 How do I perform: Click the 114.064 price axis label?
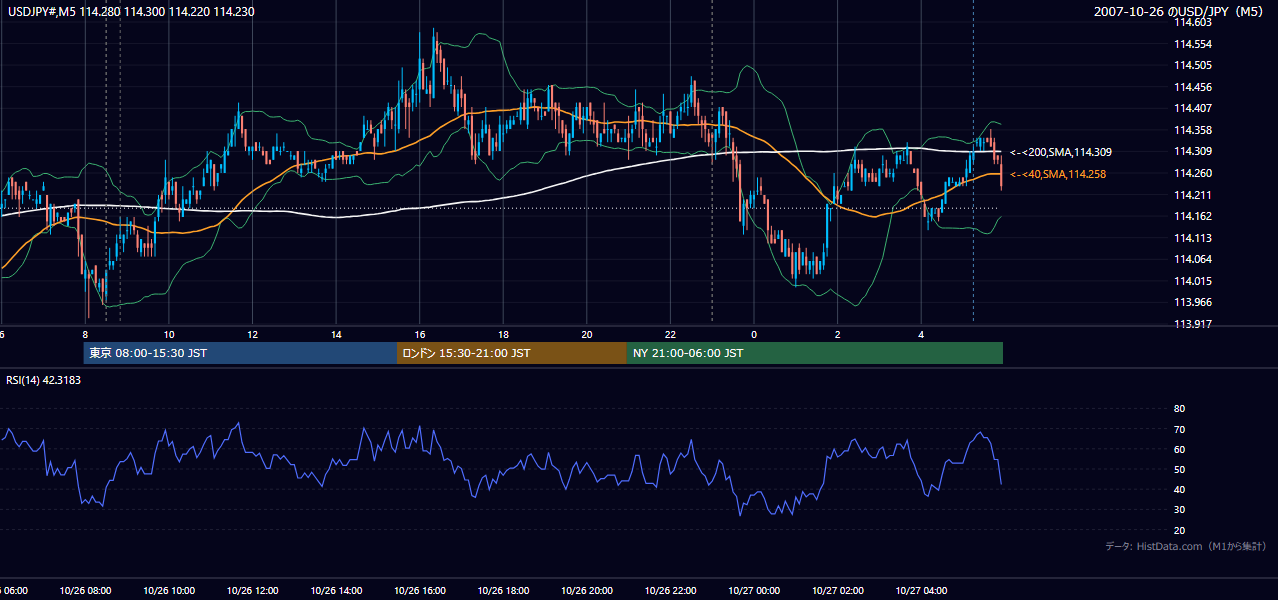(x=1193, y=259)
